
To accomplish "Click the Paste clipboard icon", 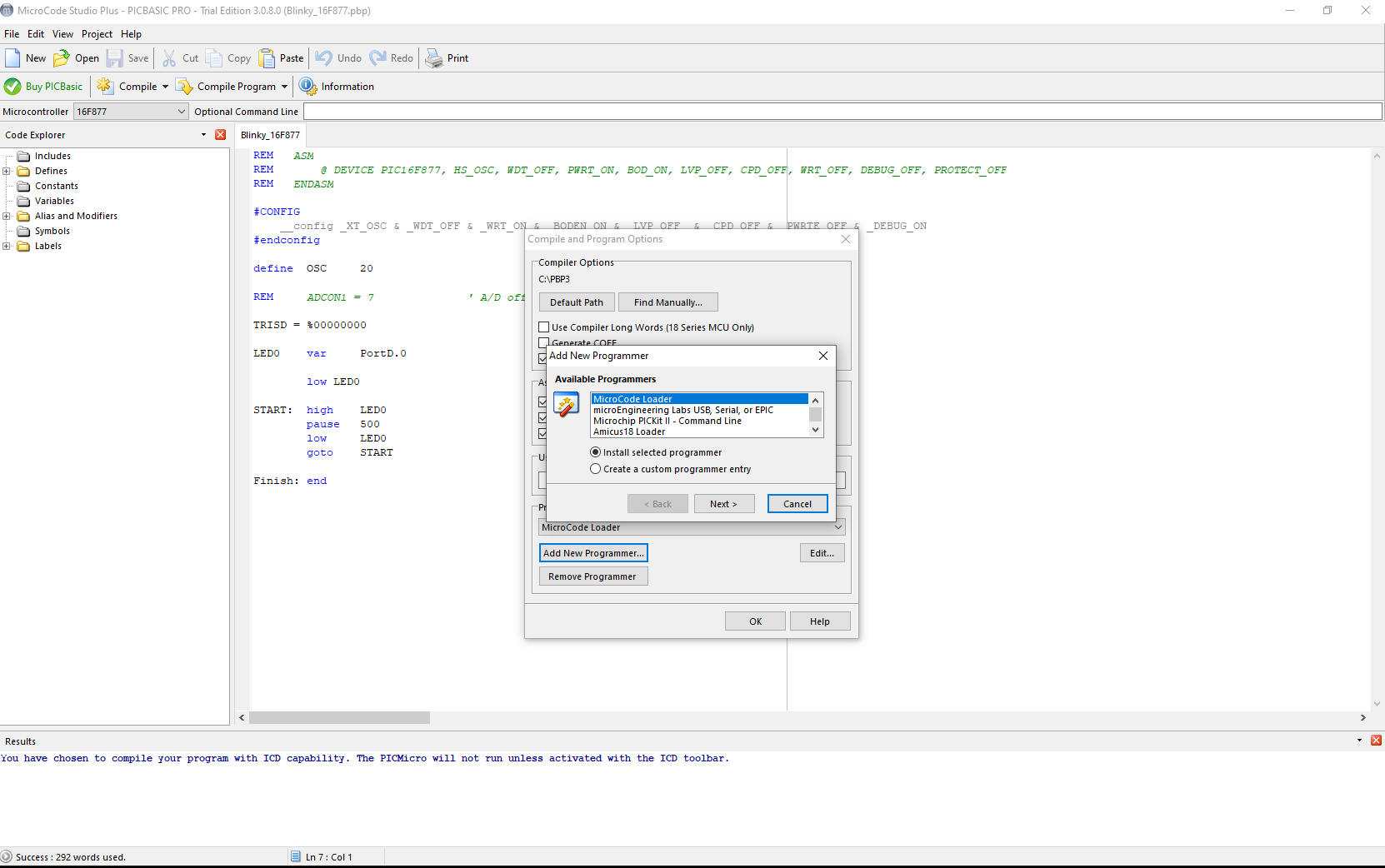I will (267, 58).
